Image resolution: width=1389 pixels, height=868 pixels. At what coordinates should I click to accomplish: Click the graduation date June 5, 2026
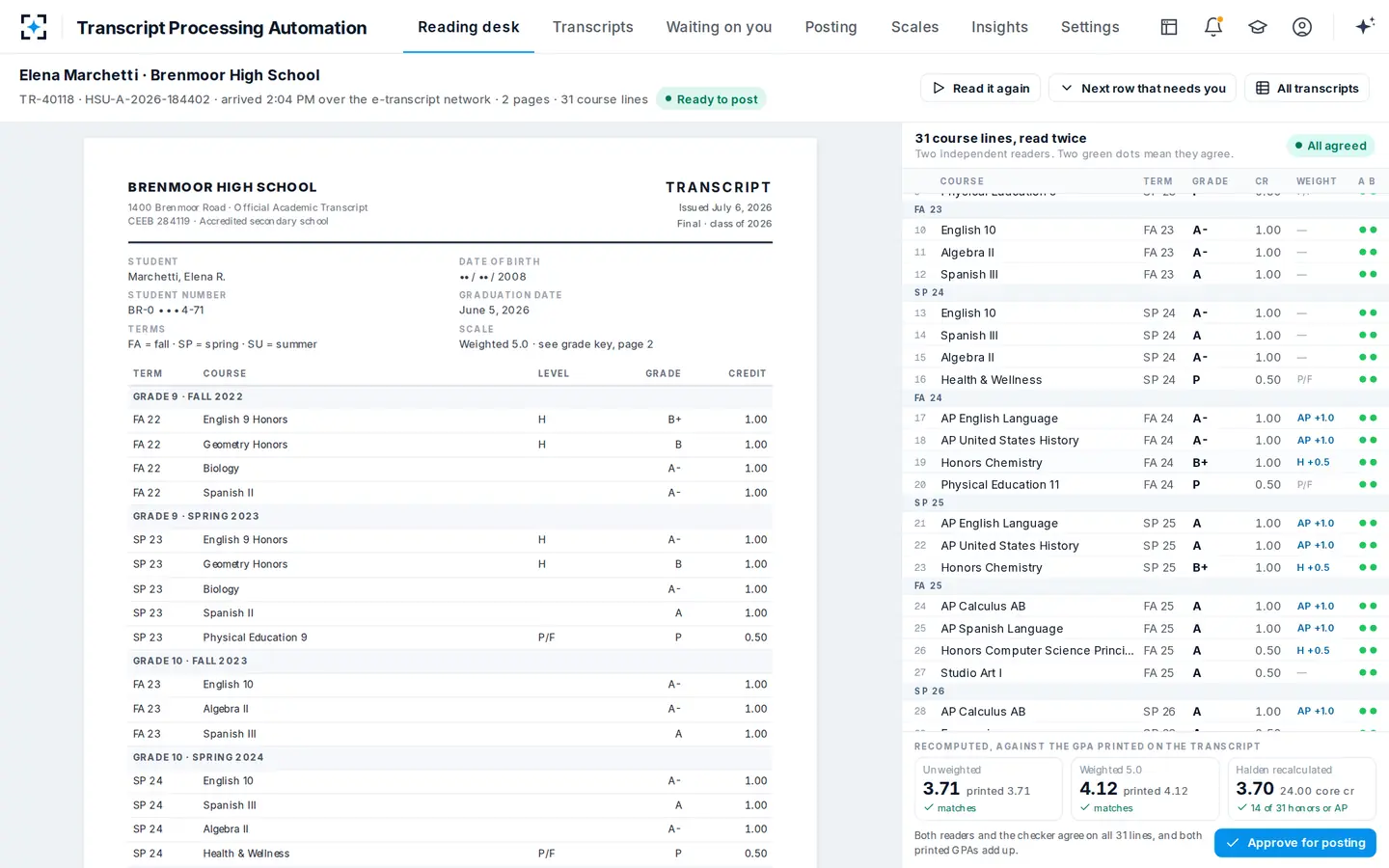[494, 311]
